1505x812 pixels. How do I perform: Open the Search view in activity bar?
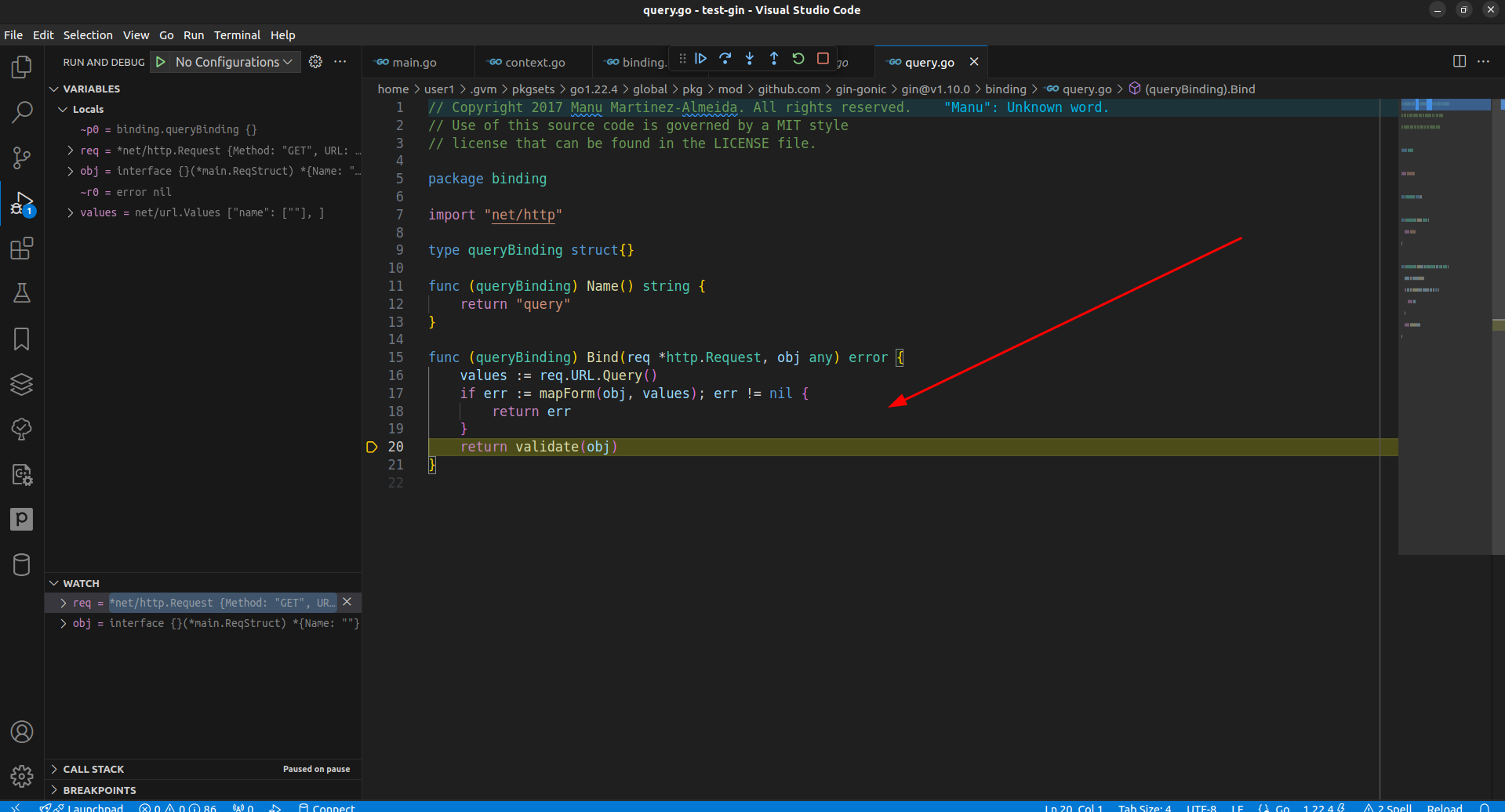22,113
